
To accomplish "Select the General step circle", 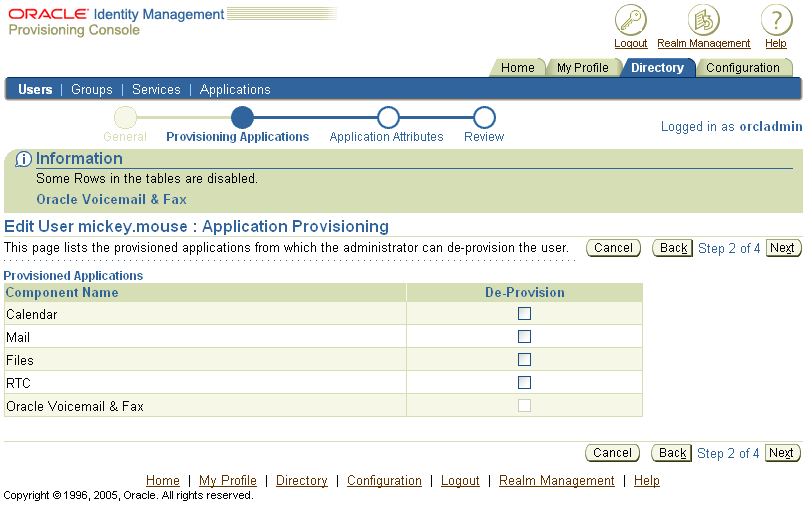I will click(125, 118).
